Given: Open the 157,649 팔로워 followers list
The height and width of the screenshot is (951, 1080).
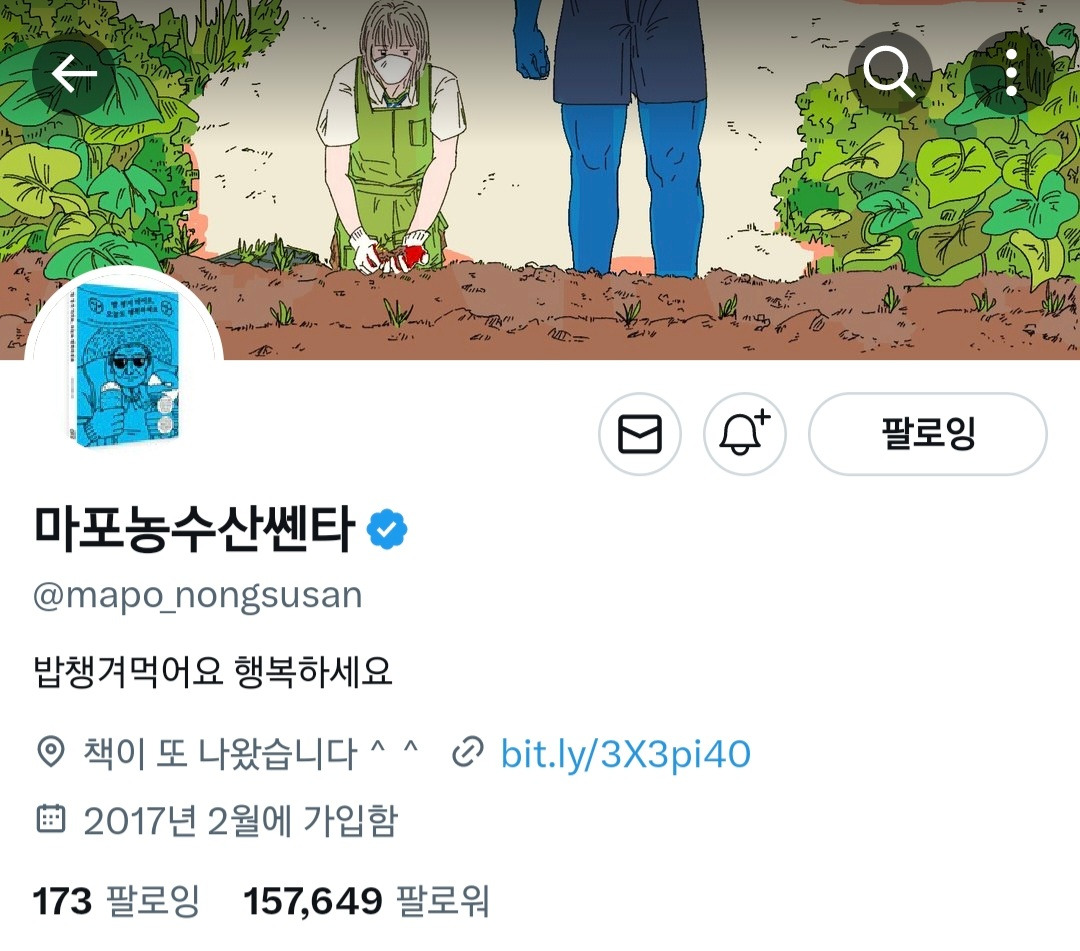Looking at the screenshot, I should [366, 901].
